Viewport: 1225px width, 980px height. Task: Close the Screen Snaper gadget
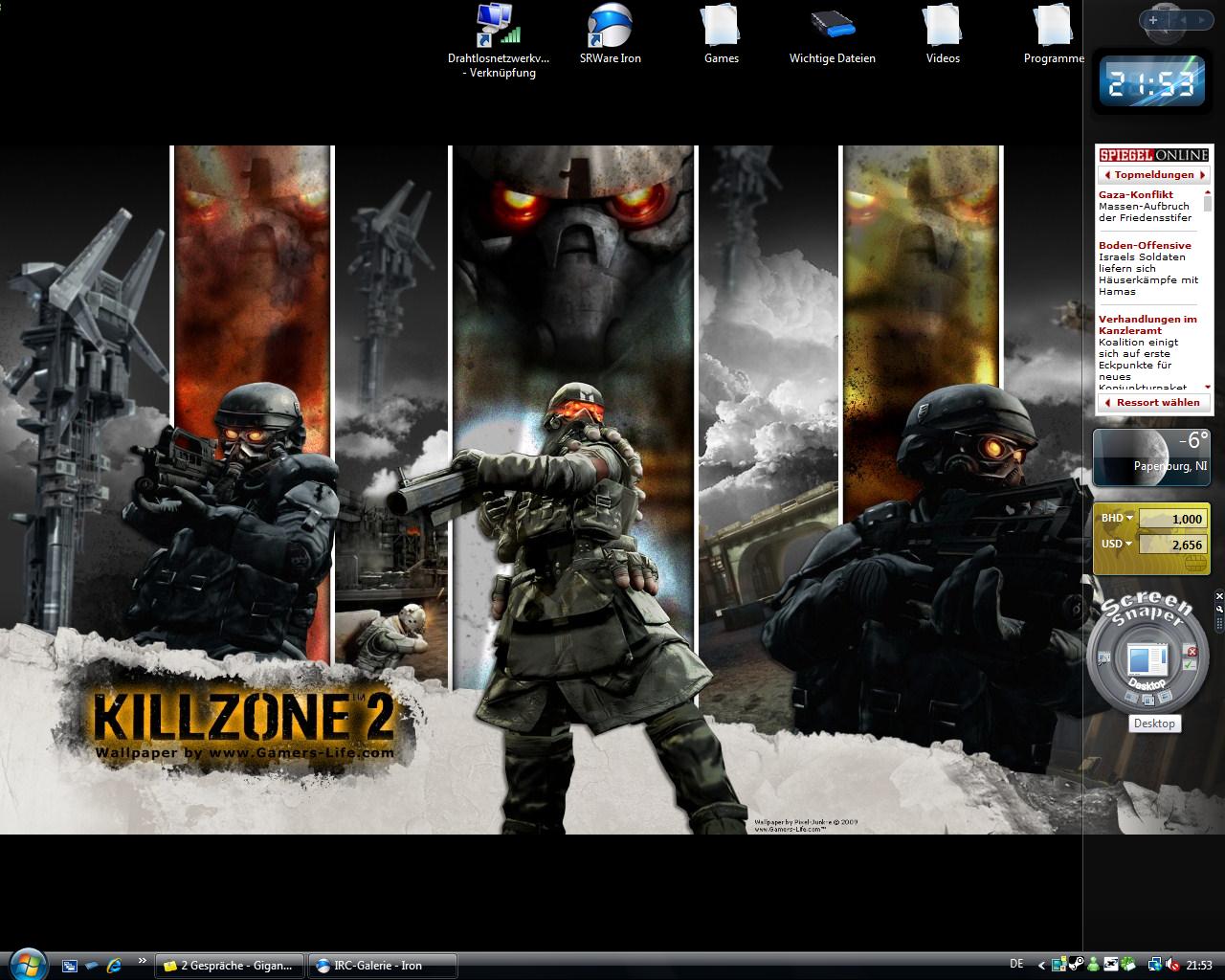tap(1219, 596)
